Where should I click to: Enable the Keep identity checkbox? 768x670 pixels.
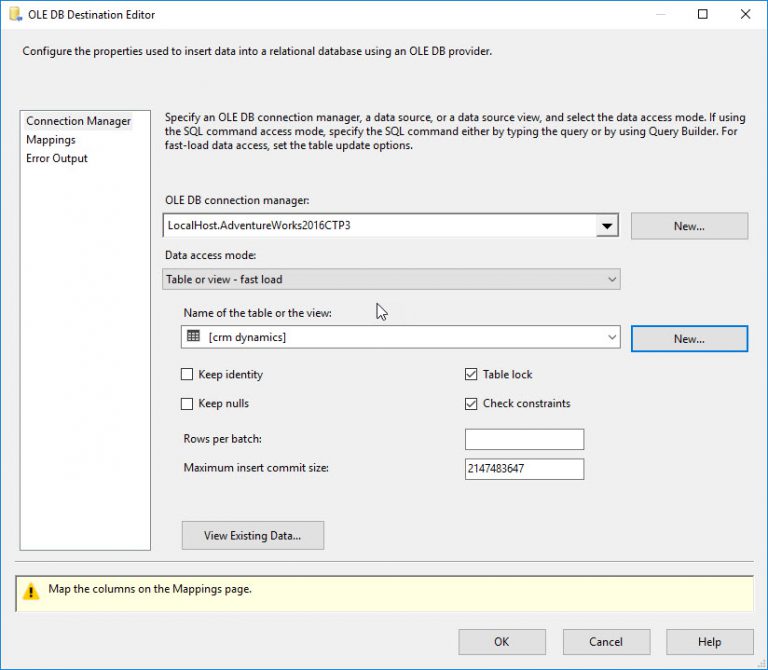pos(187,375)
